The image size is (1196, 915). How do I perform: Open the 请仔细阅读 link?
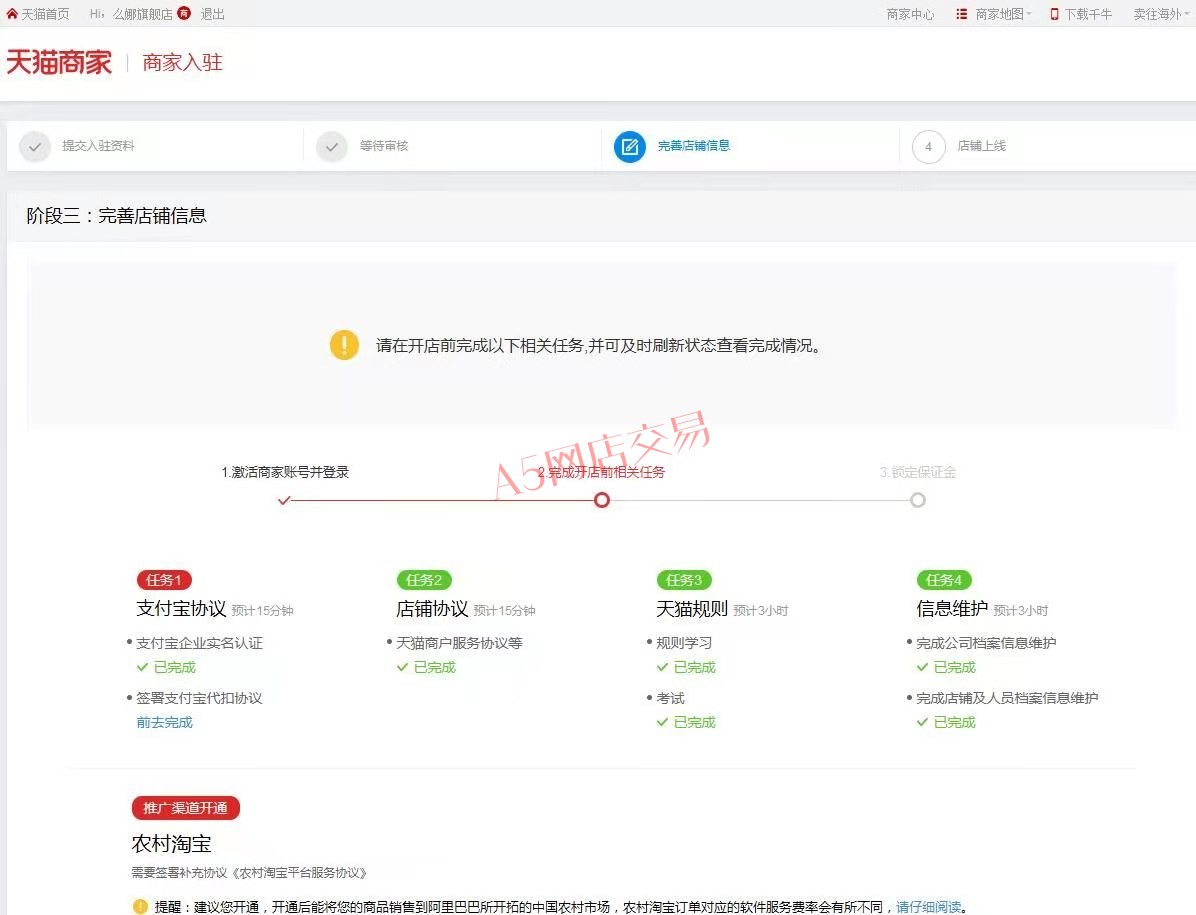(928, 907)
